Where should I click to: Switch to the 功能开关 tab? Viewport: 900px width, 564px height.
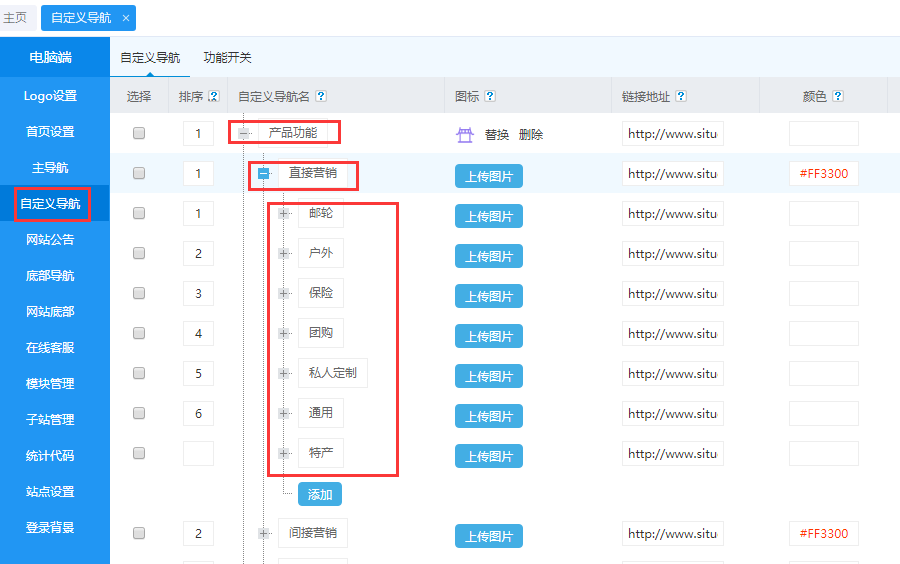point(227,58)
